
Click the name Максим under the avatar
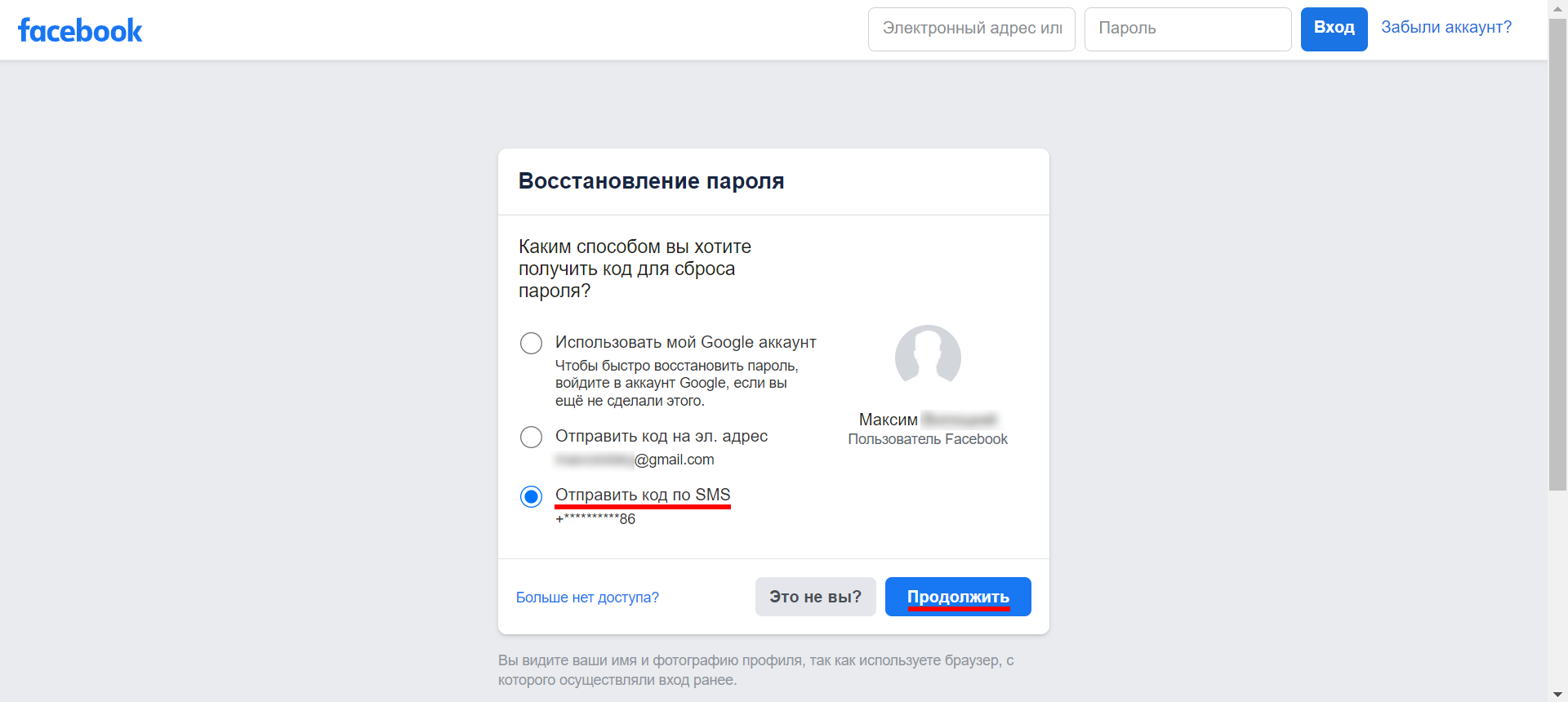889,420
